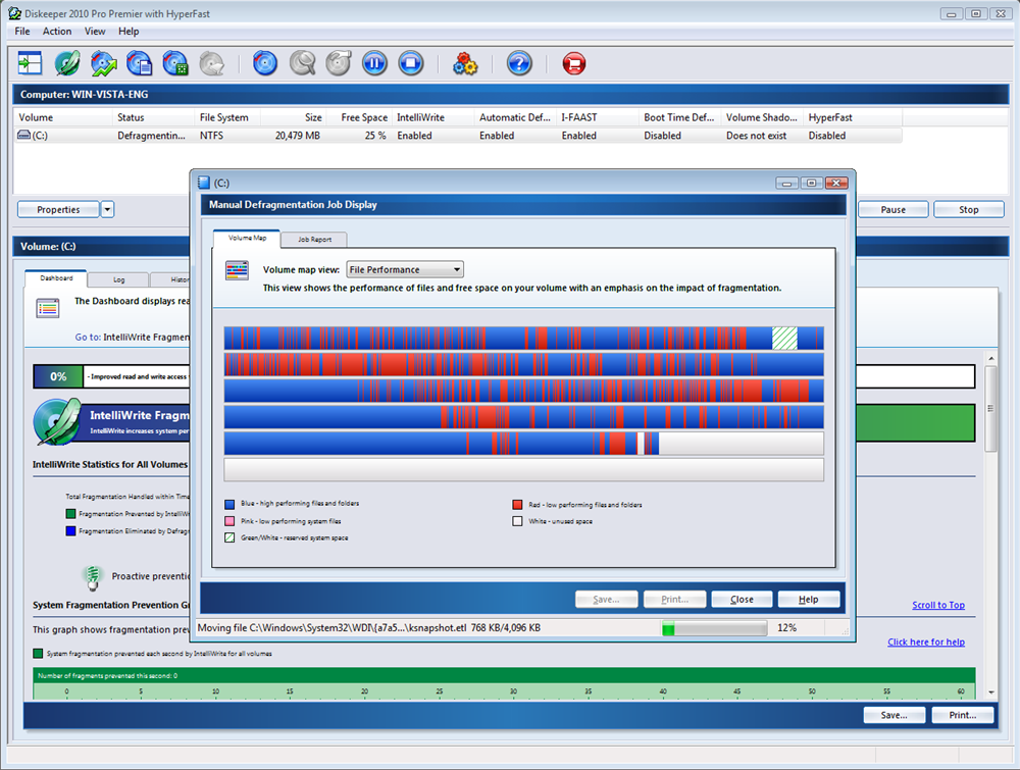Click the green Fragmentation Prevented legend square

pyautogui.click(x=71, y=514)
